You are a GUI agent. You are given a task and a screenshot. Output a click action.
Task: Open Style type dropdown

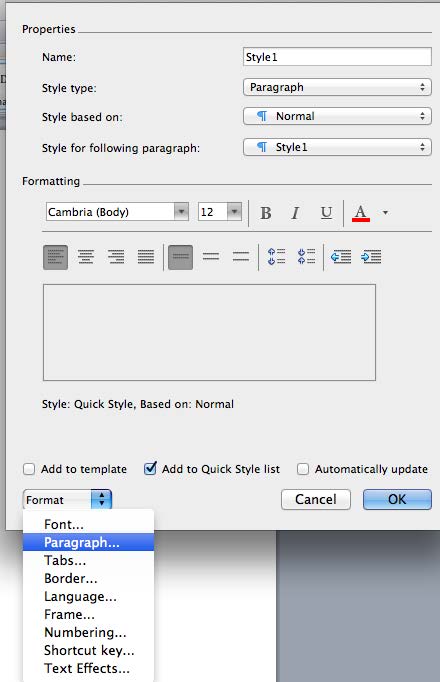337,87
